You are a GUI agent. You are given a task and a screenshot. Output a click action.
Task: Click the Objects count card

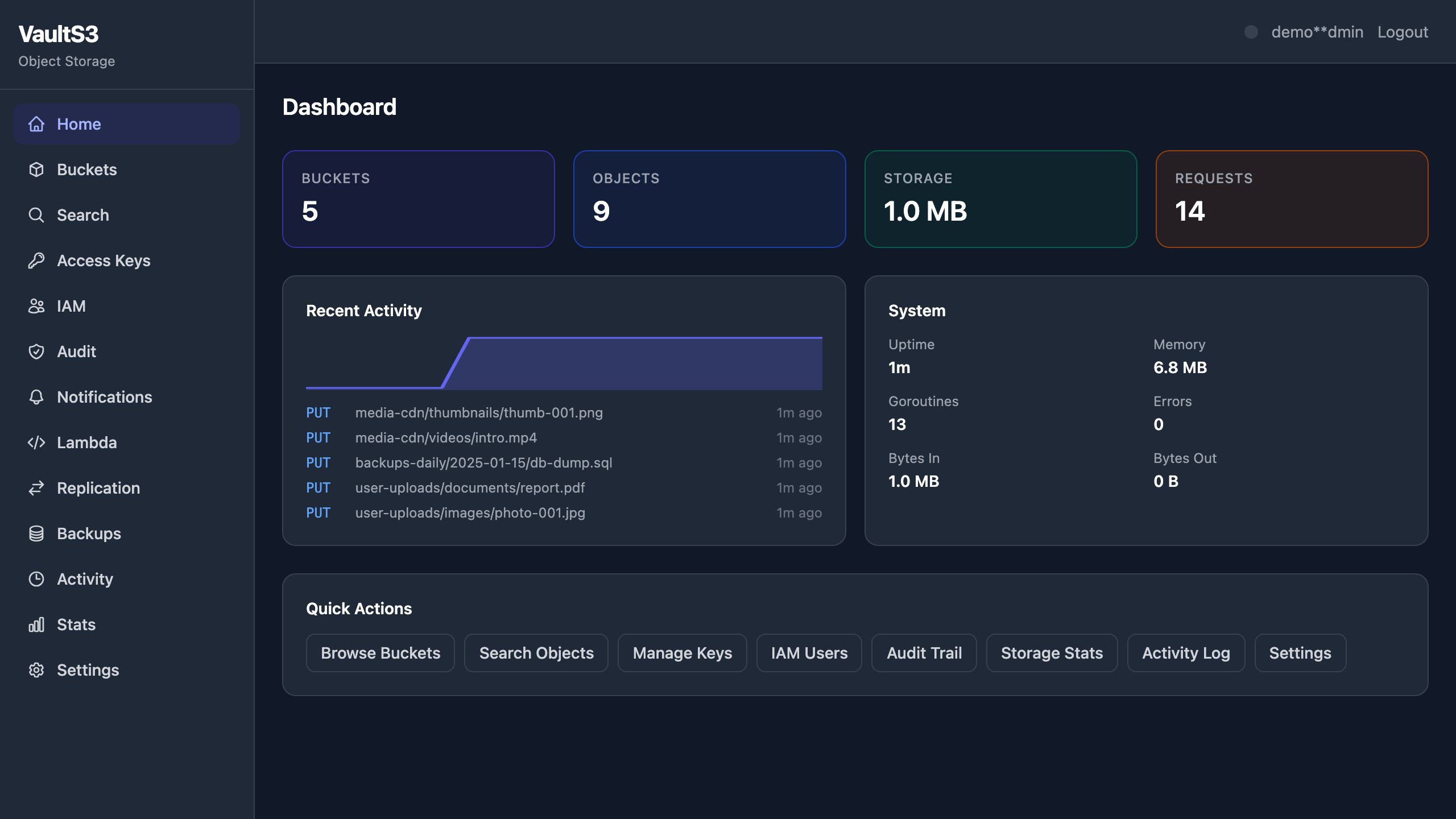tap(710, 199)
